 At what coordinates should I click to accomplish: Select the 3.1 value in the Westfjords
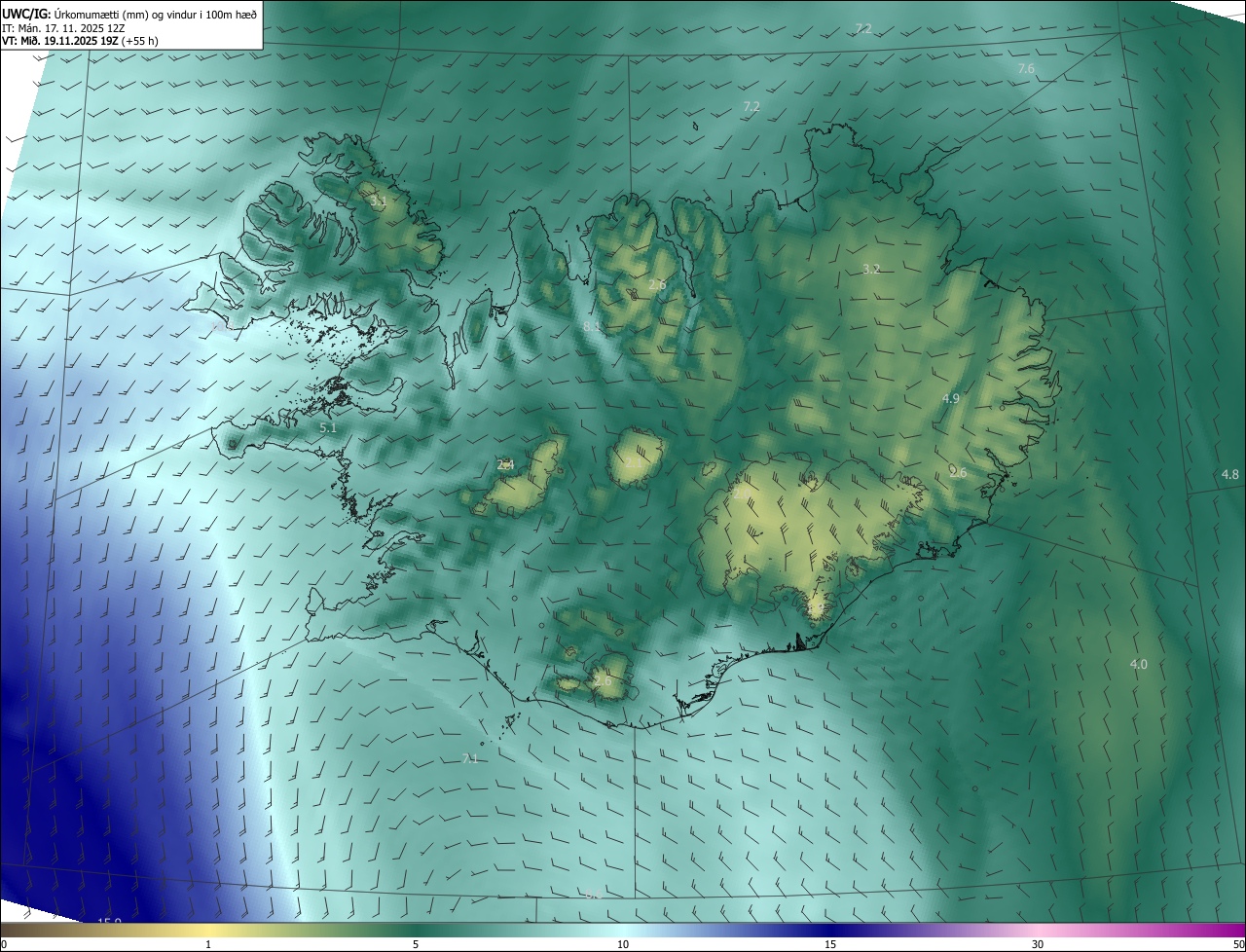tap(379, 201)
